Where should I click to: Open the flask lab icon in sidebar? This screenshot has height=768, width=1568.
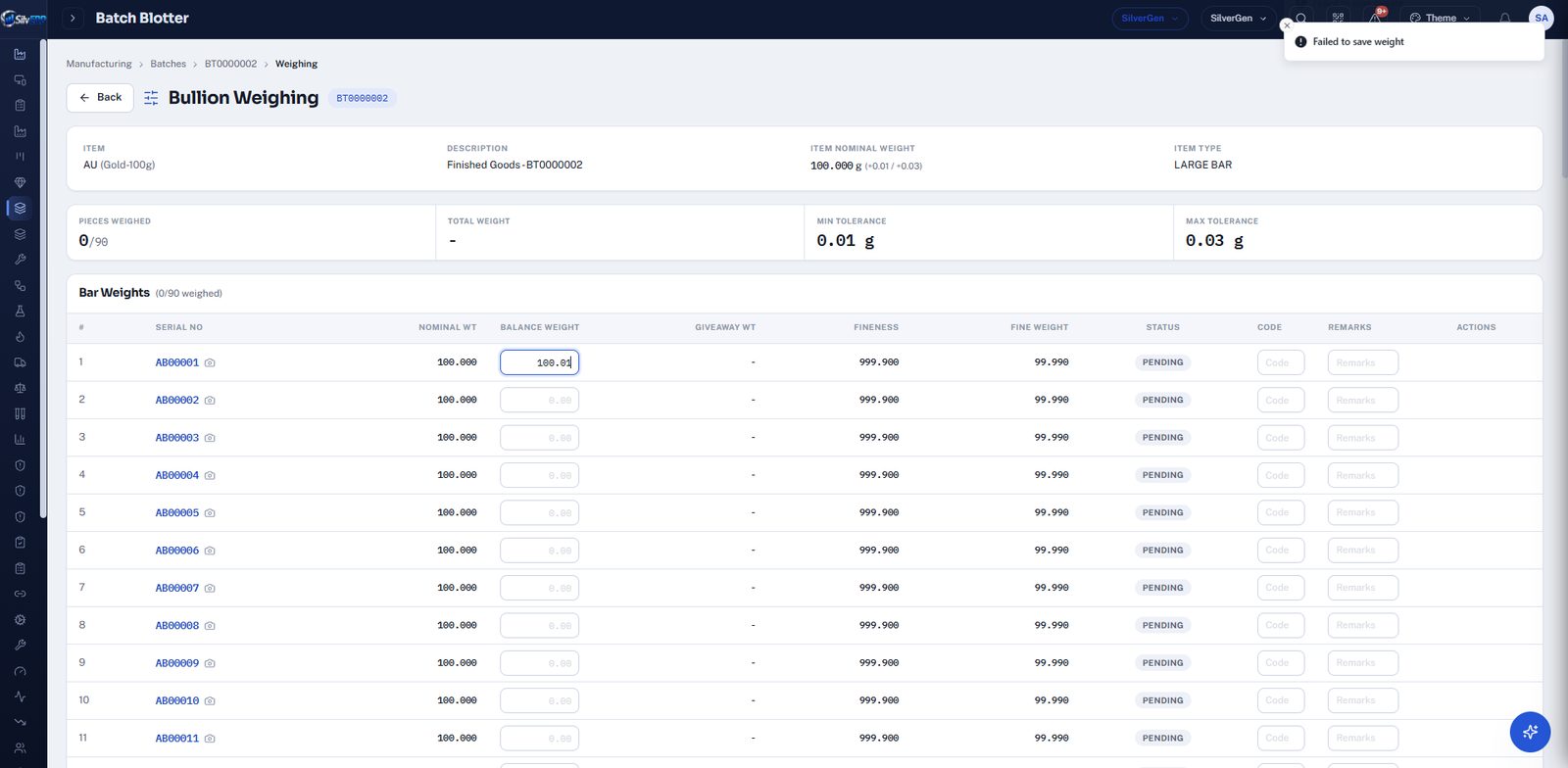(x=20, y=311)
